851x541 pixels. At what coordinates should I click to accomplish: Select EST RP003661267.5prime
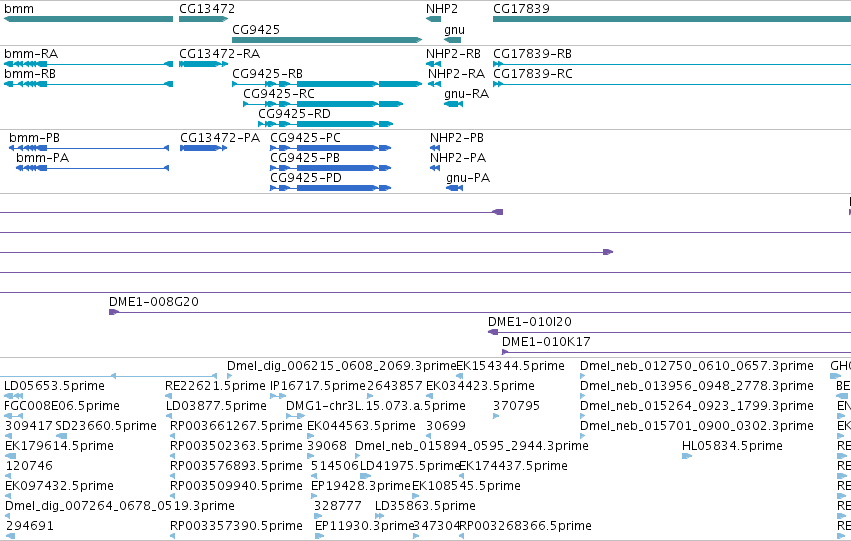pos(173,436)
